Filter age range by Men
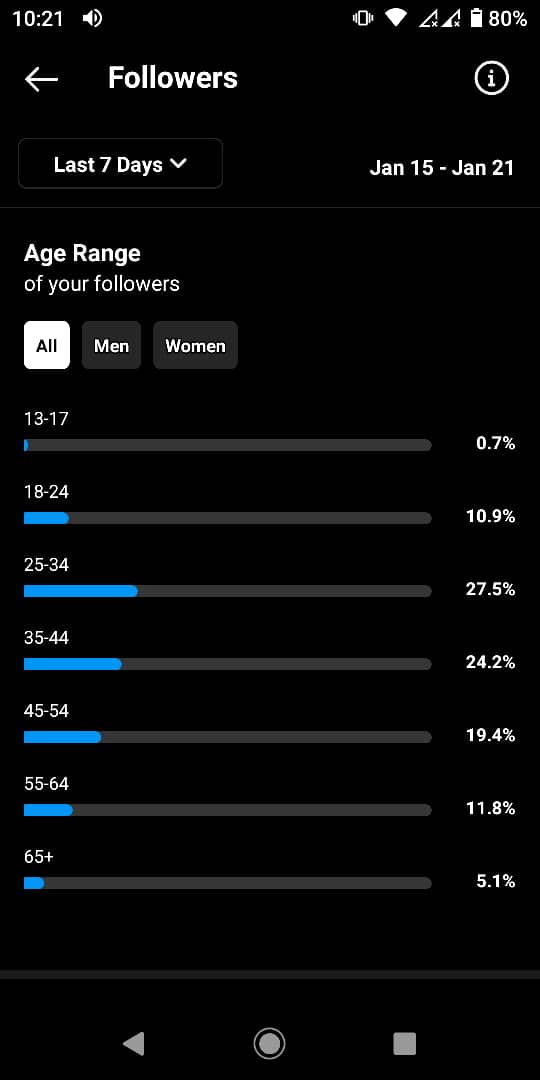The height and width of the screenshot is (1080, 540). (x=112, y=345)
